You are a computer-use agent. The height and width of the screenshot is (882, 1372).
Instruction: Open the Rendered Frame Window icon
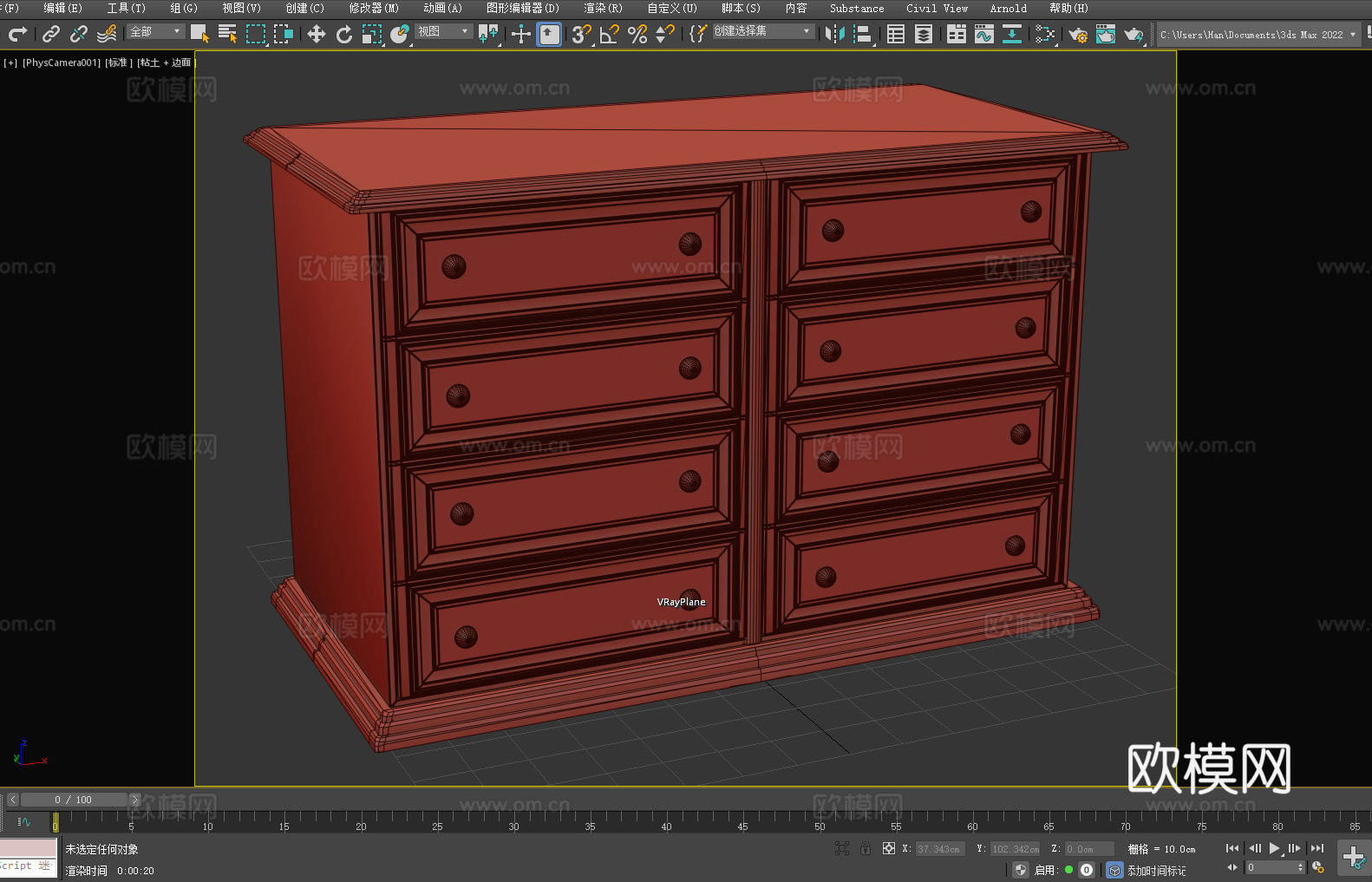[x=1106, y=34]
